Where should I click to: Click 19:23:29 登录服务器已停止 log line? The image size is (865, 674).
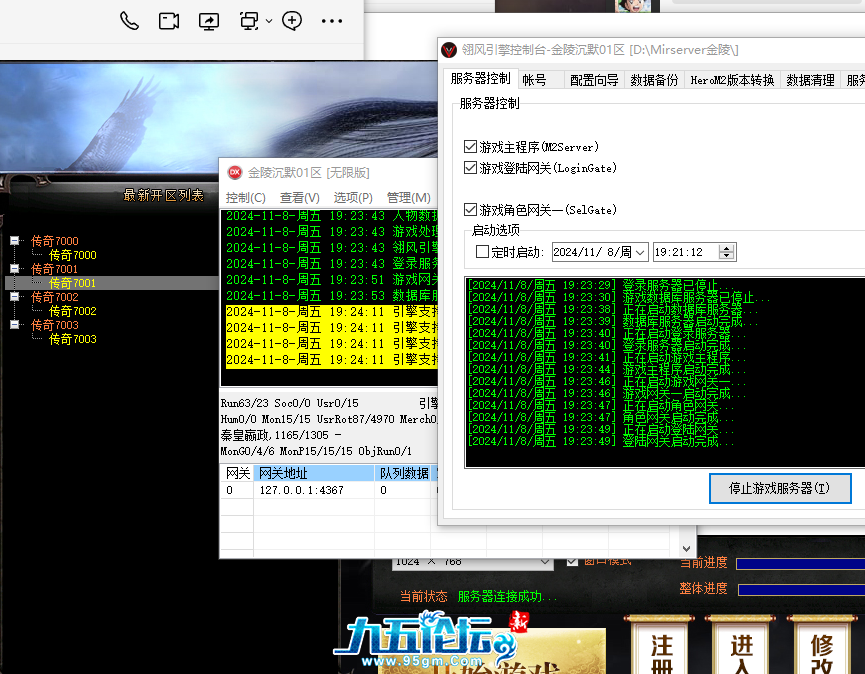point(601,285)
